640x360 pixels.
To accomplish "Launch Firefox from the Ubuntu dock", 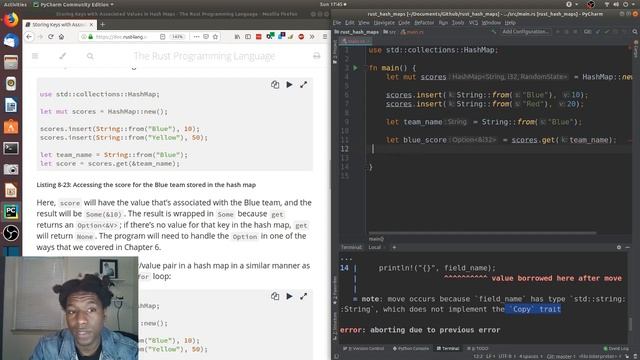I will [x=11, y=19].
